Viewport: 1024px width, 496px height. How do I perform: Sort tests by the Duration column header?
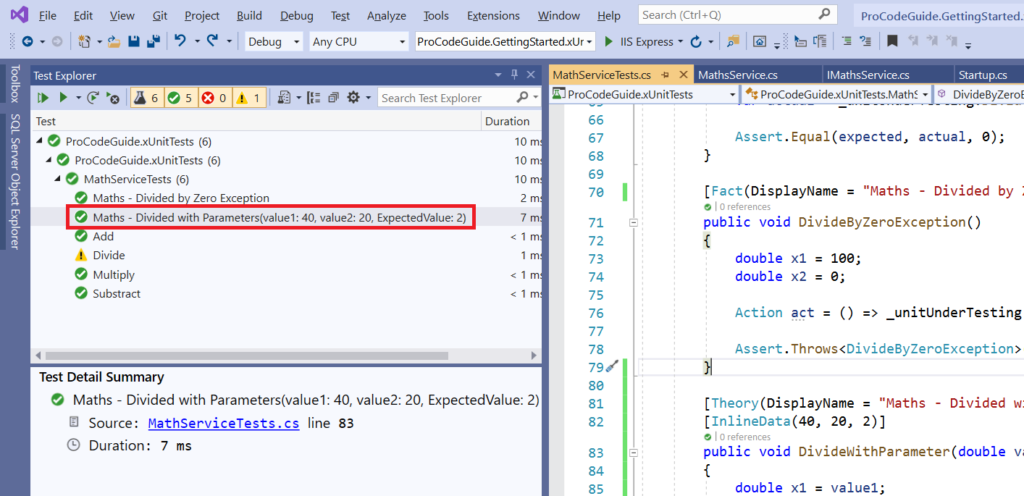[x=512, y=121]
